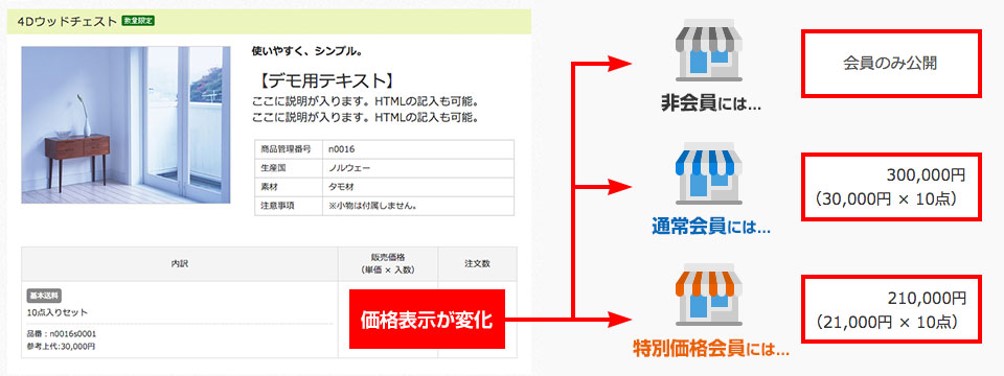Image resolution: width=1004 pixels, height=376 pixels.
Task: Click the 10点入りセット item name
Action: point(58,313)
